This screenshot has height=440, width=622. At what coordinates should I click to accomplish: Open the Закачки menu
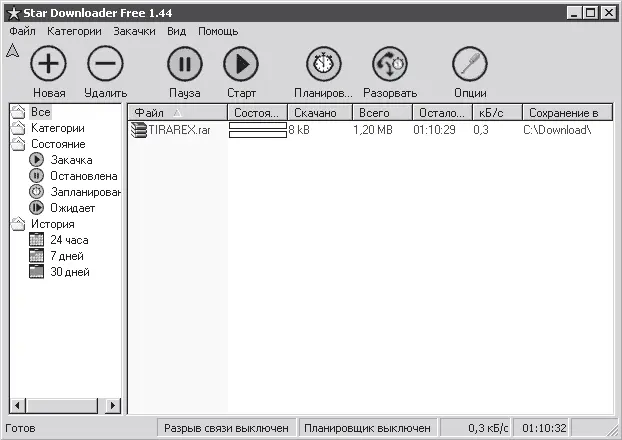[x=134, y=31]
